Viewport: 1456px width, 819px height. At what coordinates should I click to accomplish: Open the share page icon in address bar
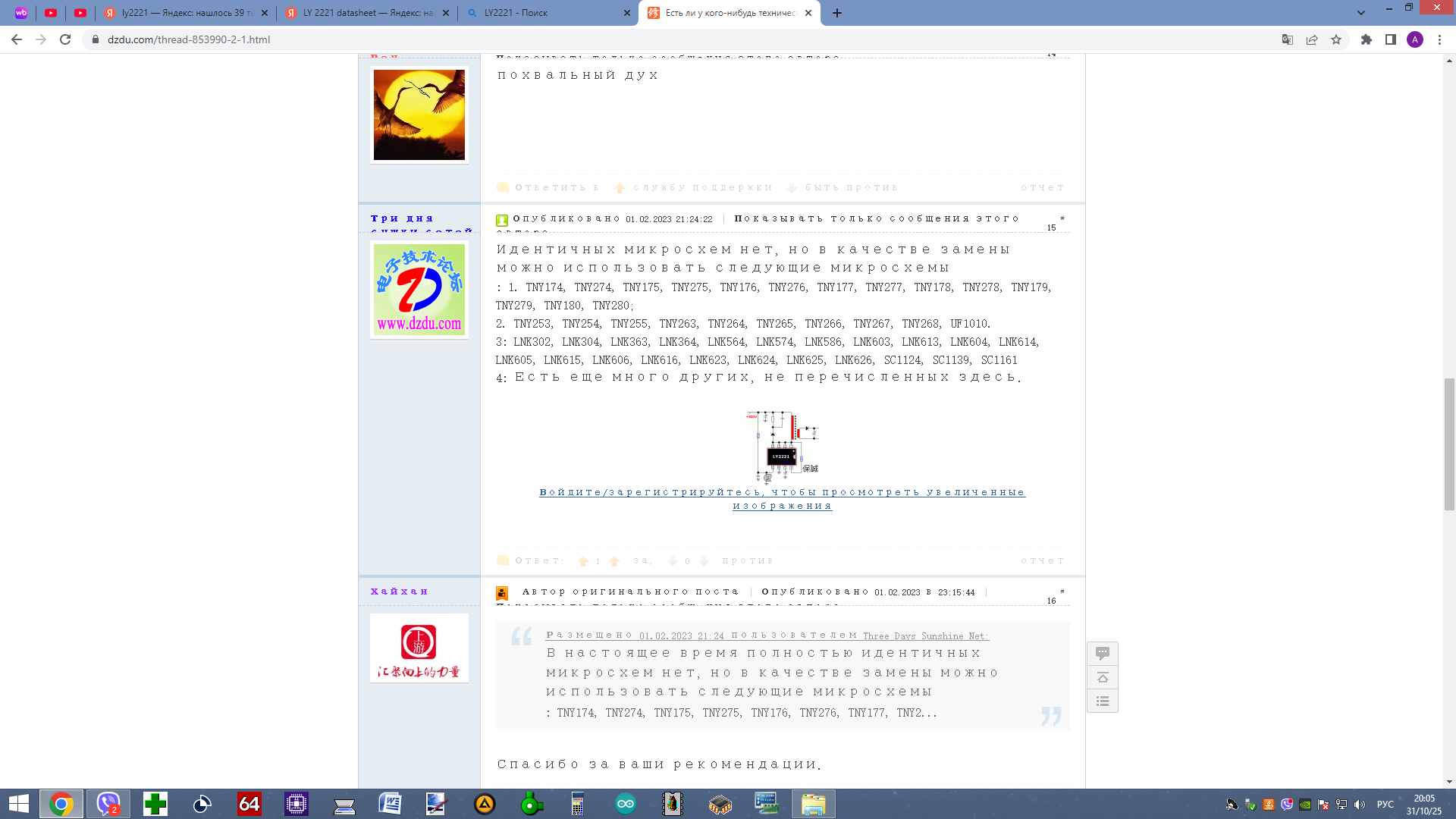point(1312,39)
